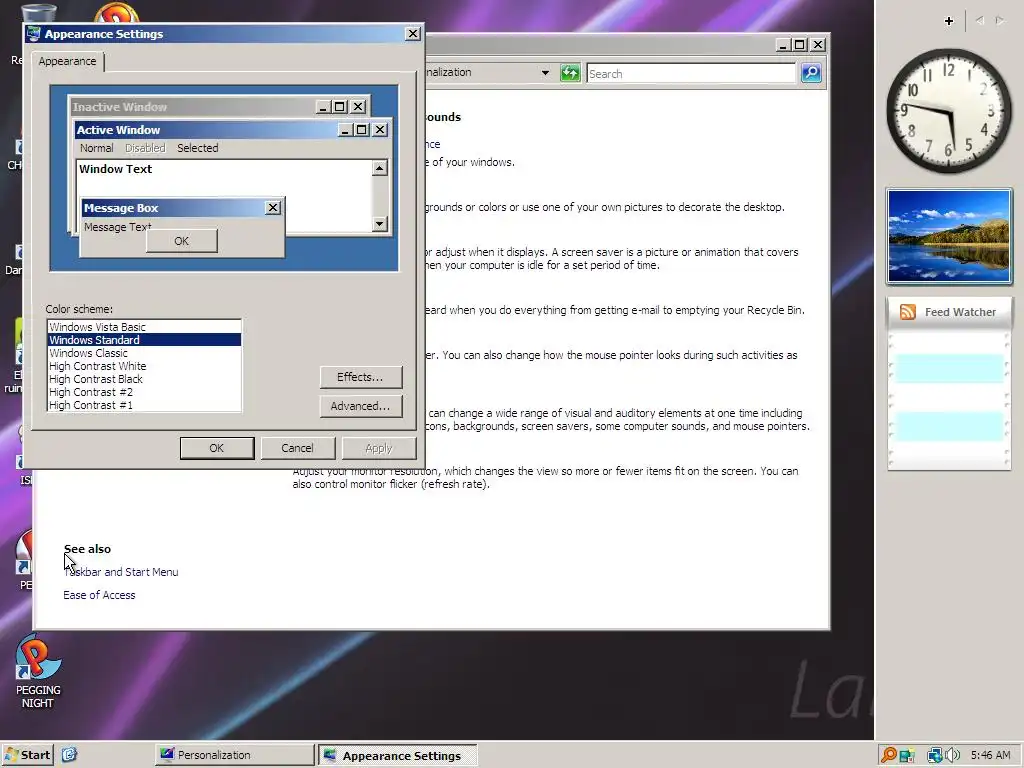Maximize the Personalization window

[799, 44]
